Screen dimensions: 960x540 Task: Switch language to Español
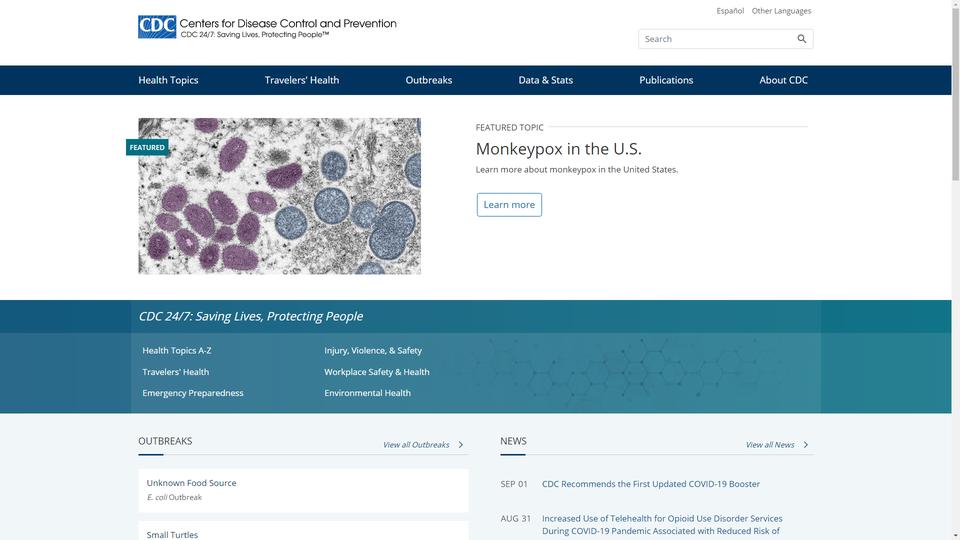(x=730, y=11)
